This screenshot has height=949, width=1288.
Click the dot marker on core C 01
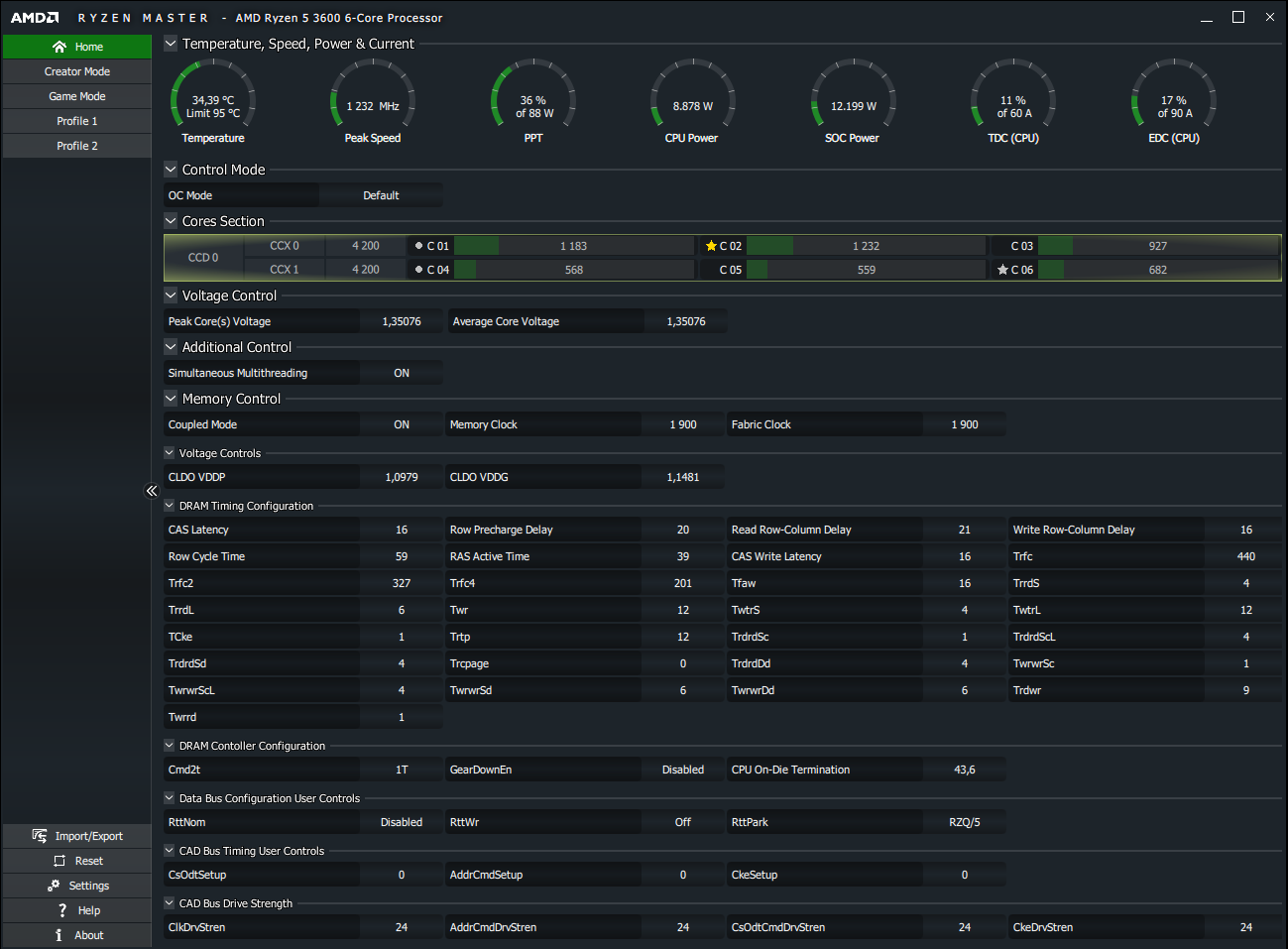click(418, 246)
